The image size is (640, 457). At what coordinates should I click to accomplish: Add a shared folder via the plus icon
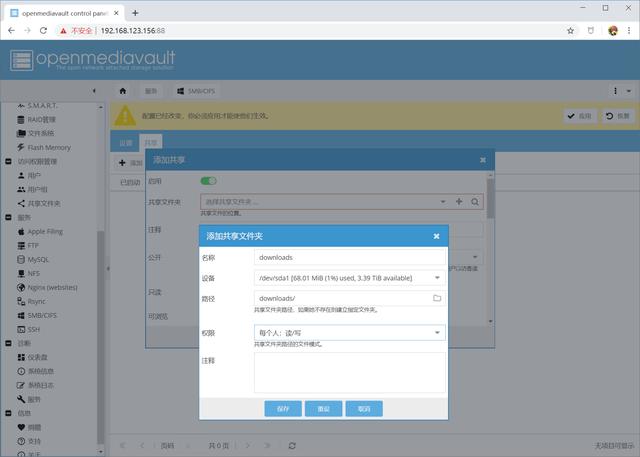pos(459,202)
